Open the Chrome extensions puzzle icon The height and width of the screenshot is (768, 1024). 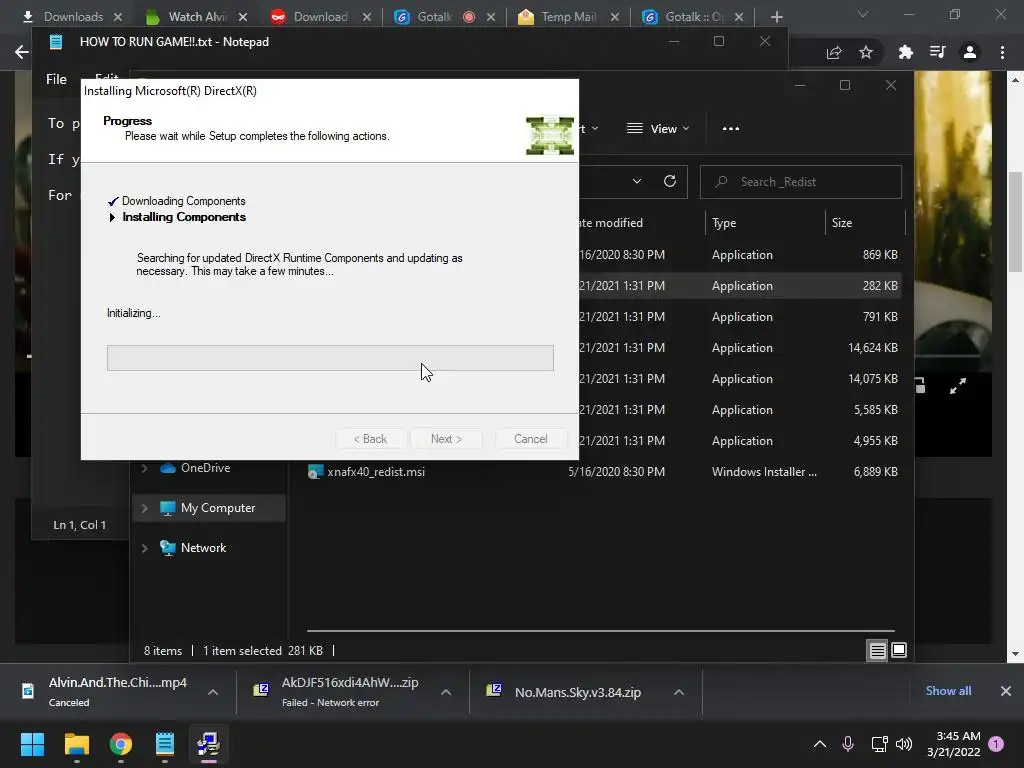[905, 52]
